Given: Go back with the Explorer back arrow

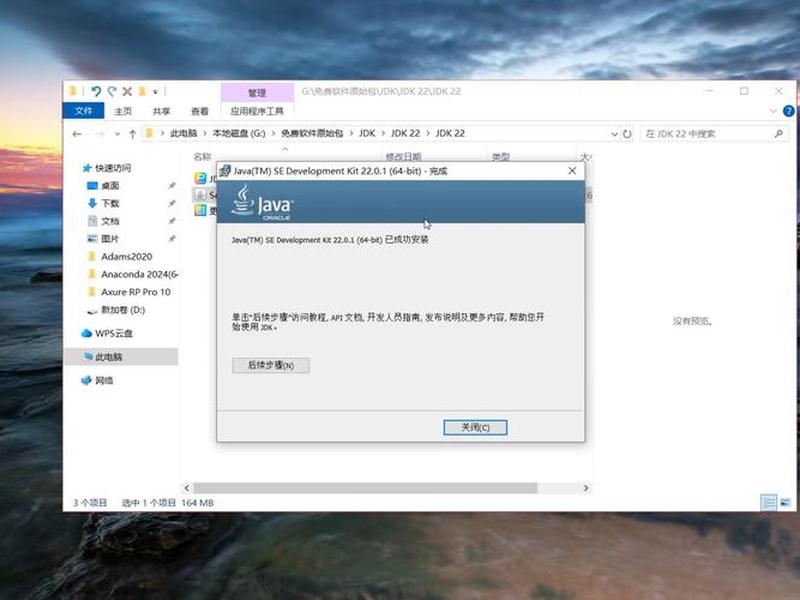Looking at the screenshot, I should click(x=77, y=134).
